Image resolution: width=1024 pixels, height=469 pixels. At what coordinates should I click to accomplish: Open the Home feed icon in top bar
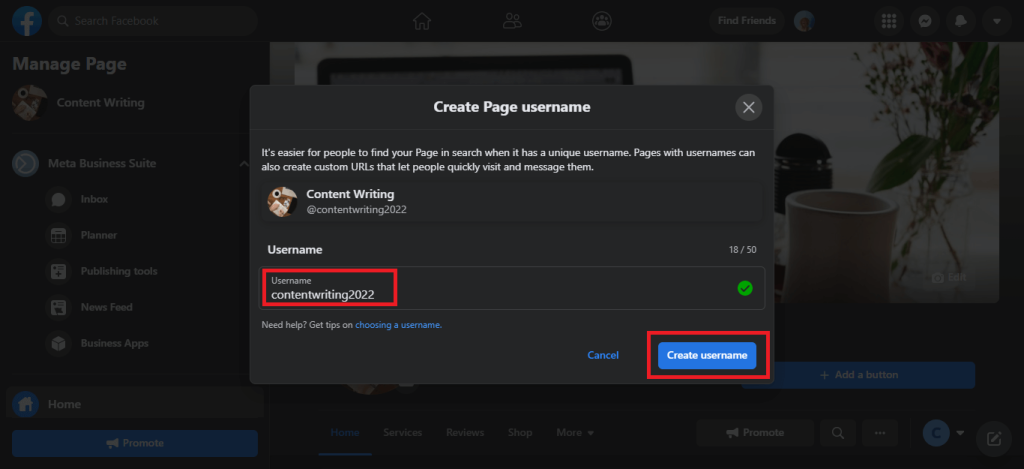click(x=422, y=21)
